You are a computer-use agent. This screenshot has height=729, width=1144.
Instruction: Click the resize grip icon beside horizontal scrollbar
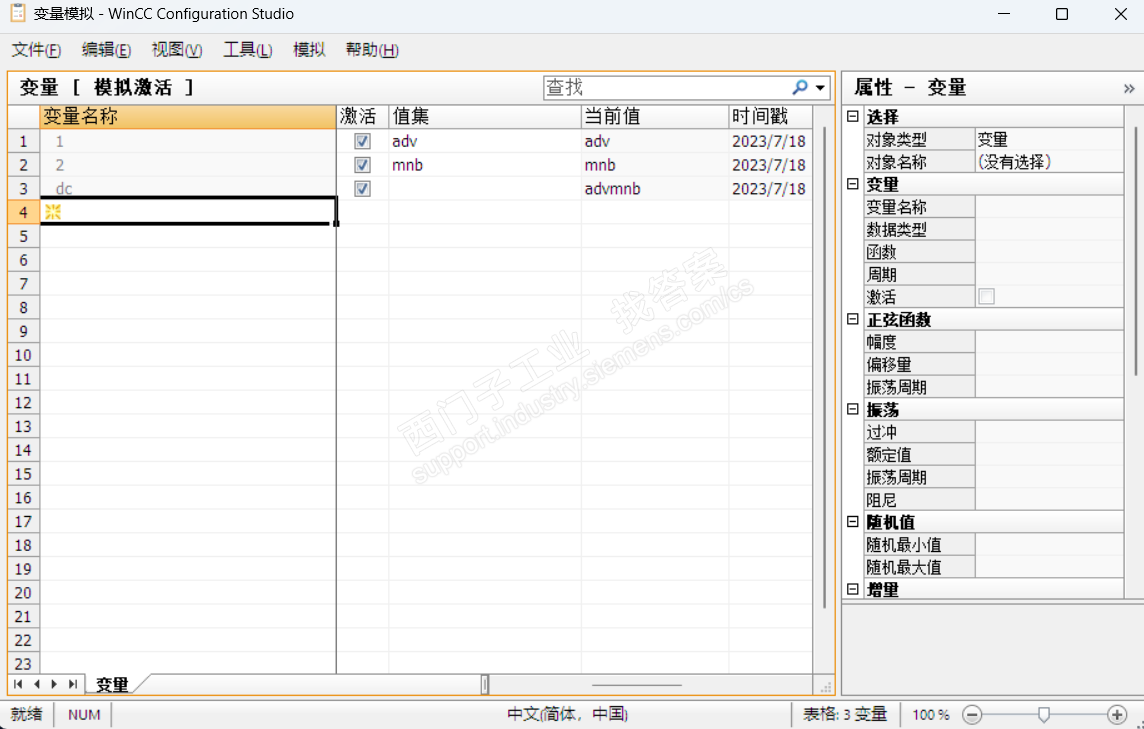pyautogui.click(x=826, y=687)
